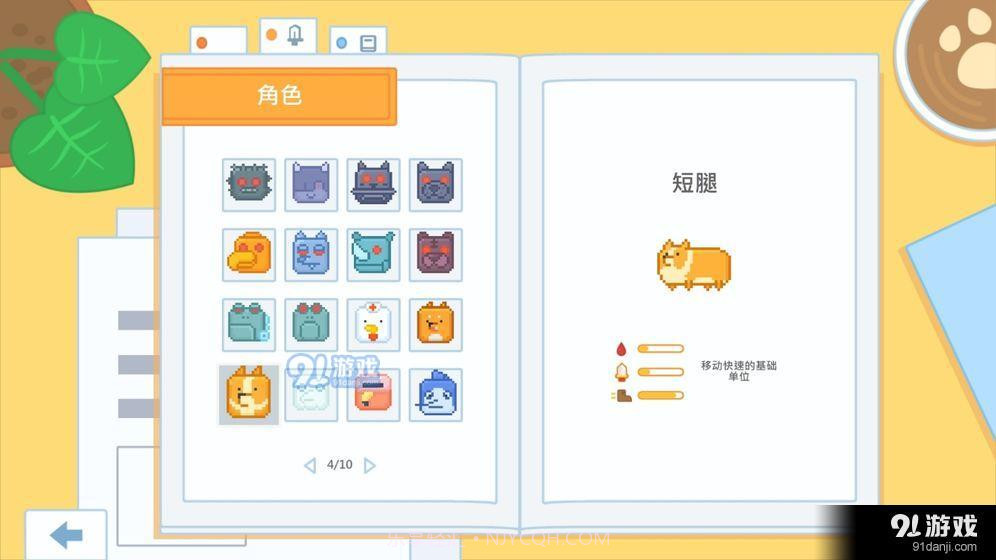996x560 pixels.
Task: Select the orange corgi character tile
Action: (248, 395)
